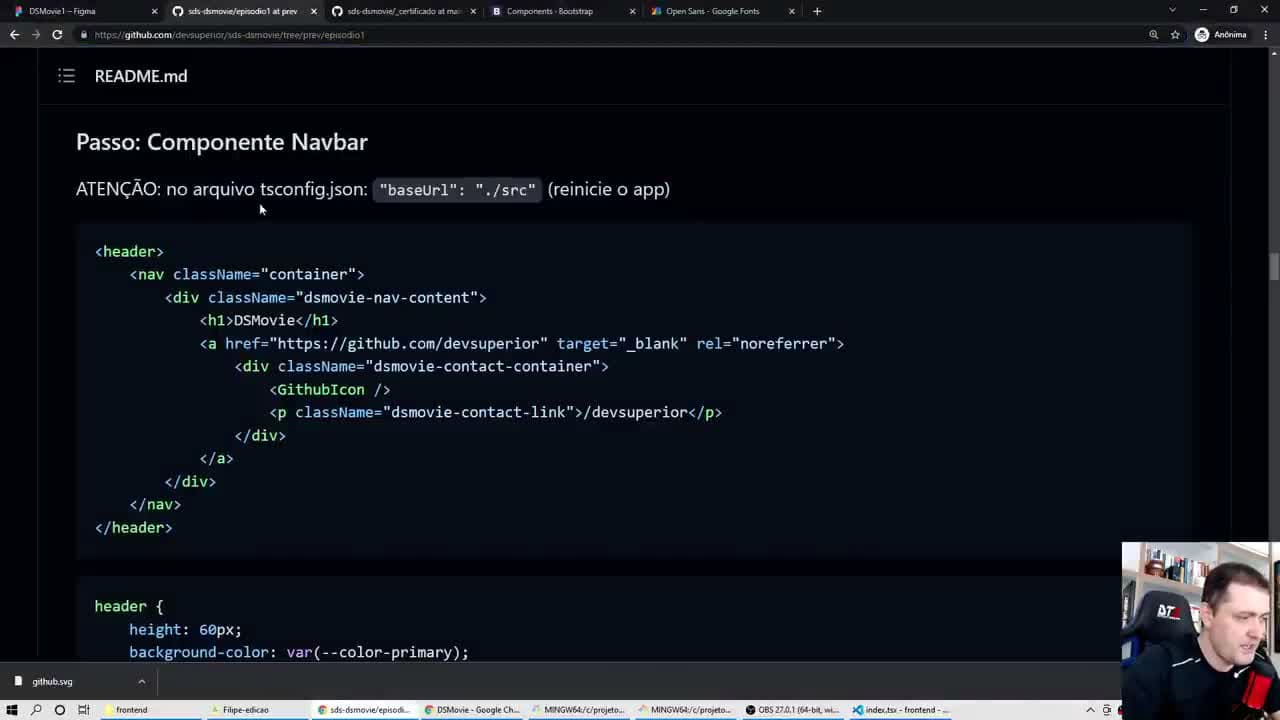Switch to Open Sans - Google Fonts tab
The width and height of the screenshot is (1280, 720).
pos(718,11)
